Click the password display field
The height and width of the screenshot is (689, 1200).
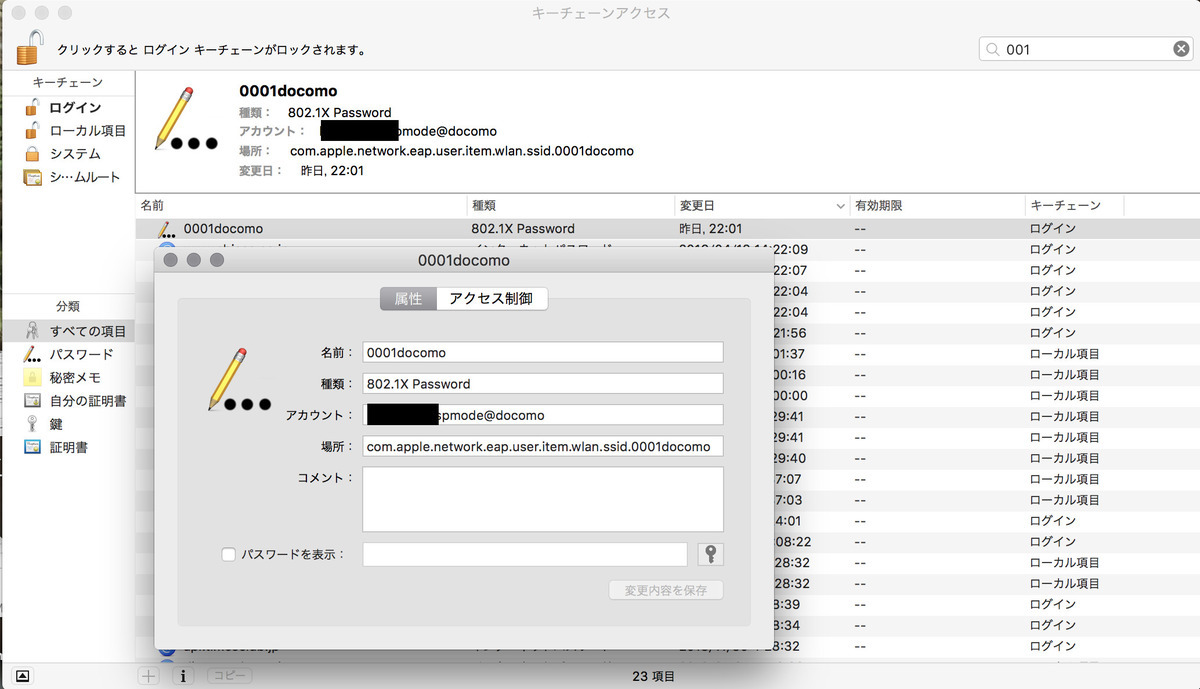pos(525,554)
